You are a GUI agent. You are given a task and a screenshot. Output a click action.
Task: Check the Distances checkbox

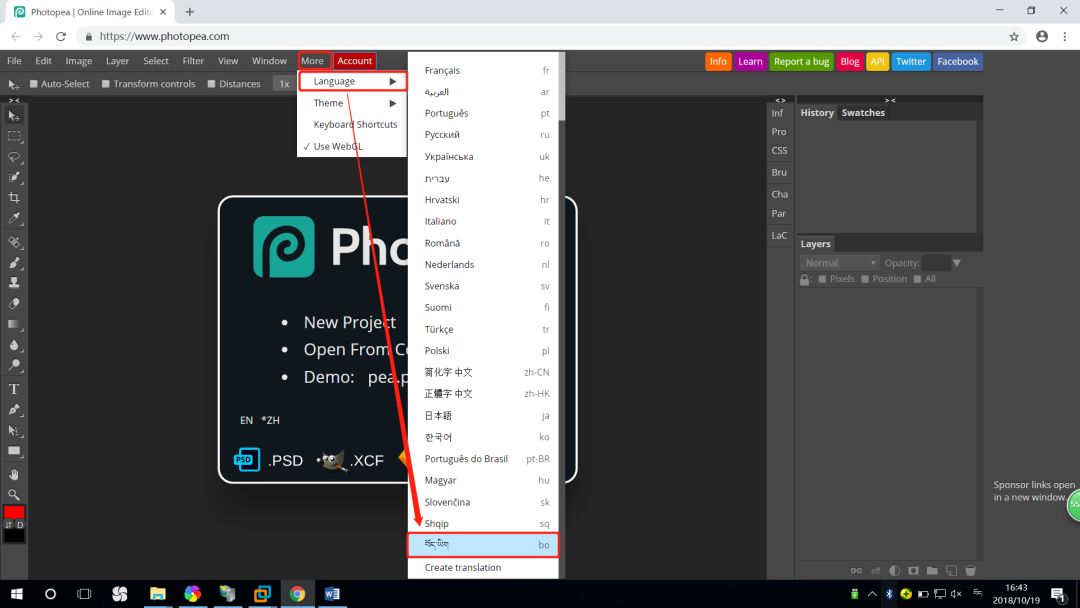point(211,84)
